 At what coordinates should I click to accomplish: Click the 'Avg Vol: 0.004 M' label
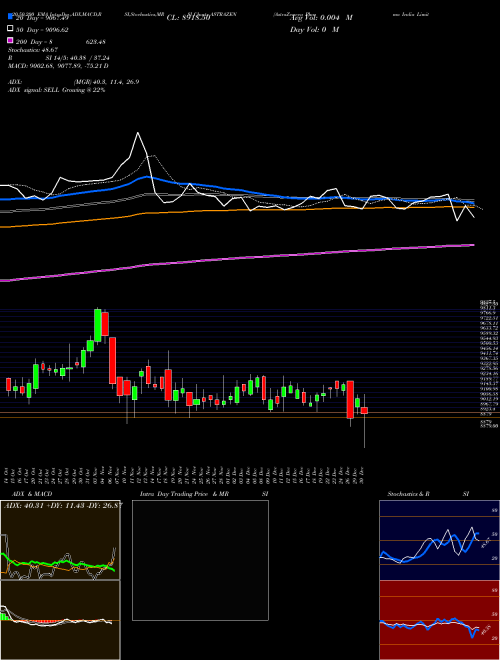tap(321, 18)
